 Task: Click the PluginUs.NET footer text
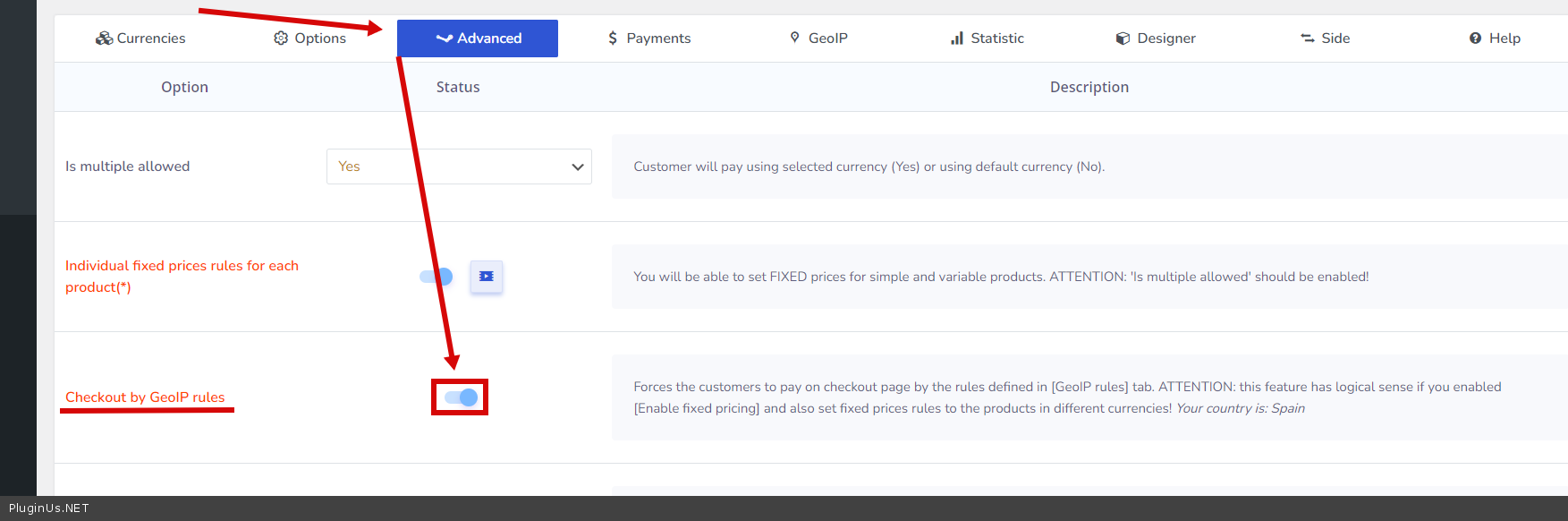pos(49,508)
